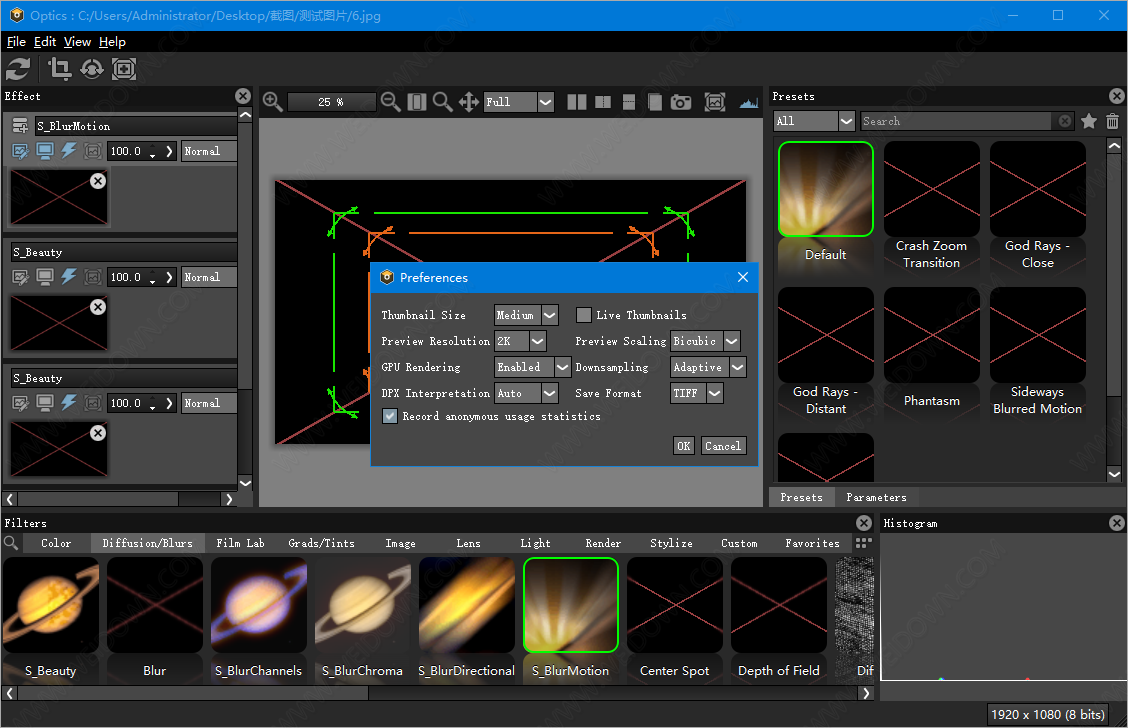
Task: Add a new layer in Effect panel
Action: click(x=20, y=126)
